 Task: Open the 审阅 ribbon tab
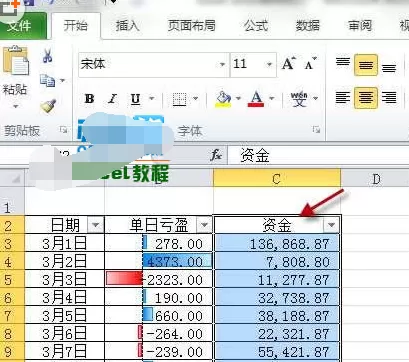point(360,25)
